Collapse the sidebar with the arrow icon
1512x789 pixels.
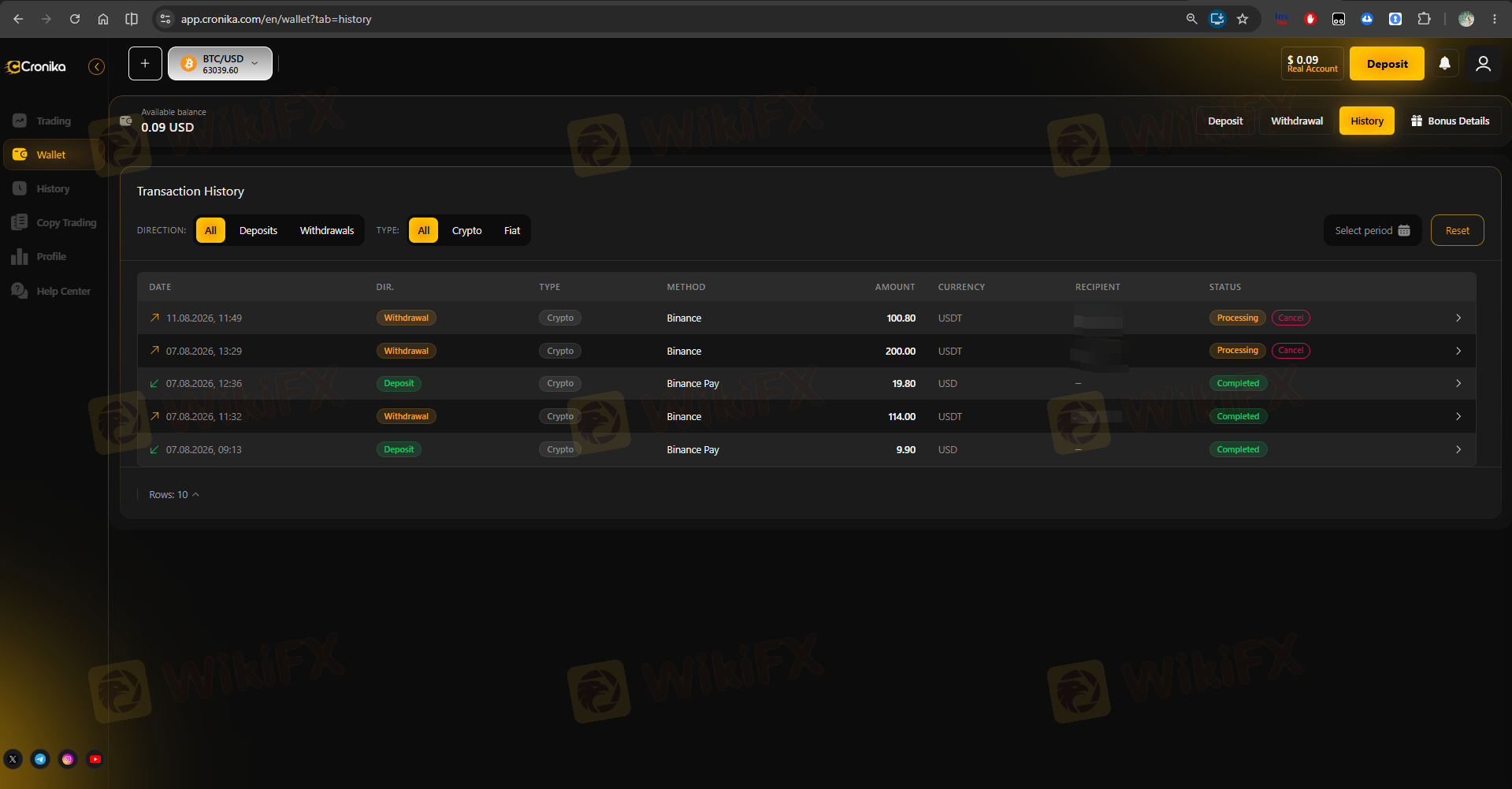point(96,67)
